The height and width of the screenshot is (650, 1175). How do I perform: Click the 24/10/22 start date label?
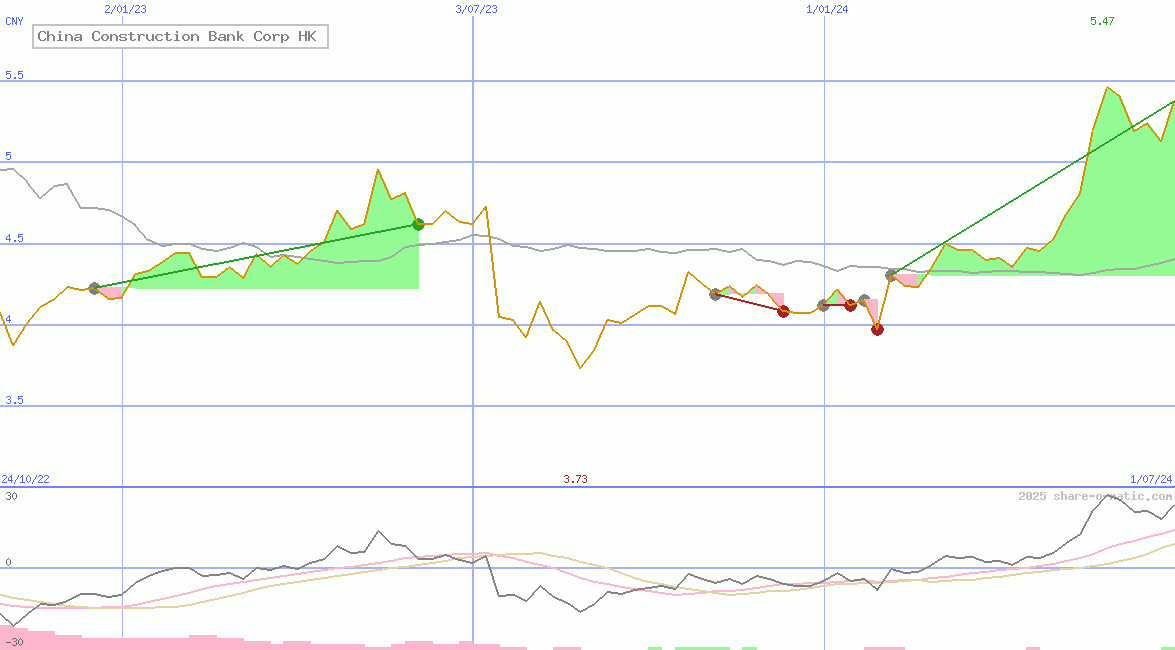pyautogui.click(x=25, y=479)
